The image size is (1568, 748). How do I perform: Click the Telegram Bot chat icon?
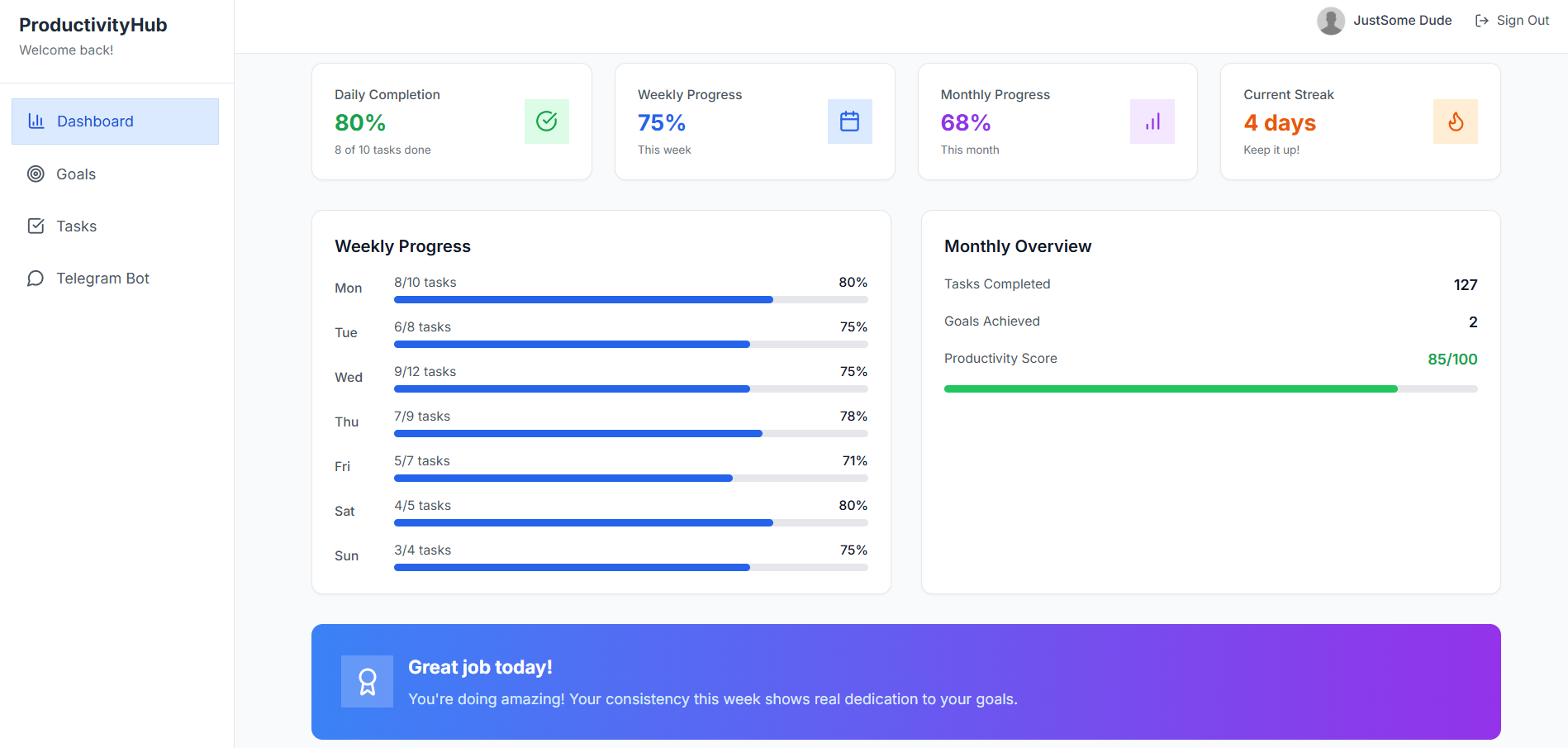point(36,278)
